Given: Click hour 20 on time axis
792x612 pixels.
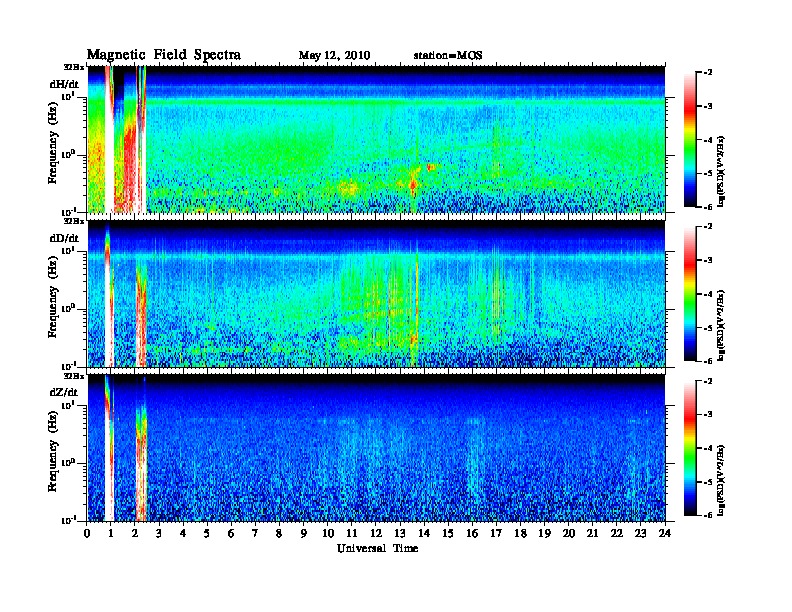Looking at the screenshot, I should [569, 533].
